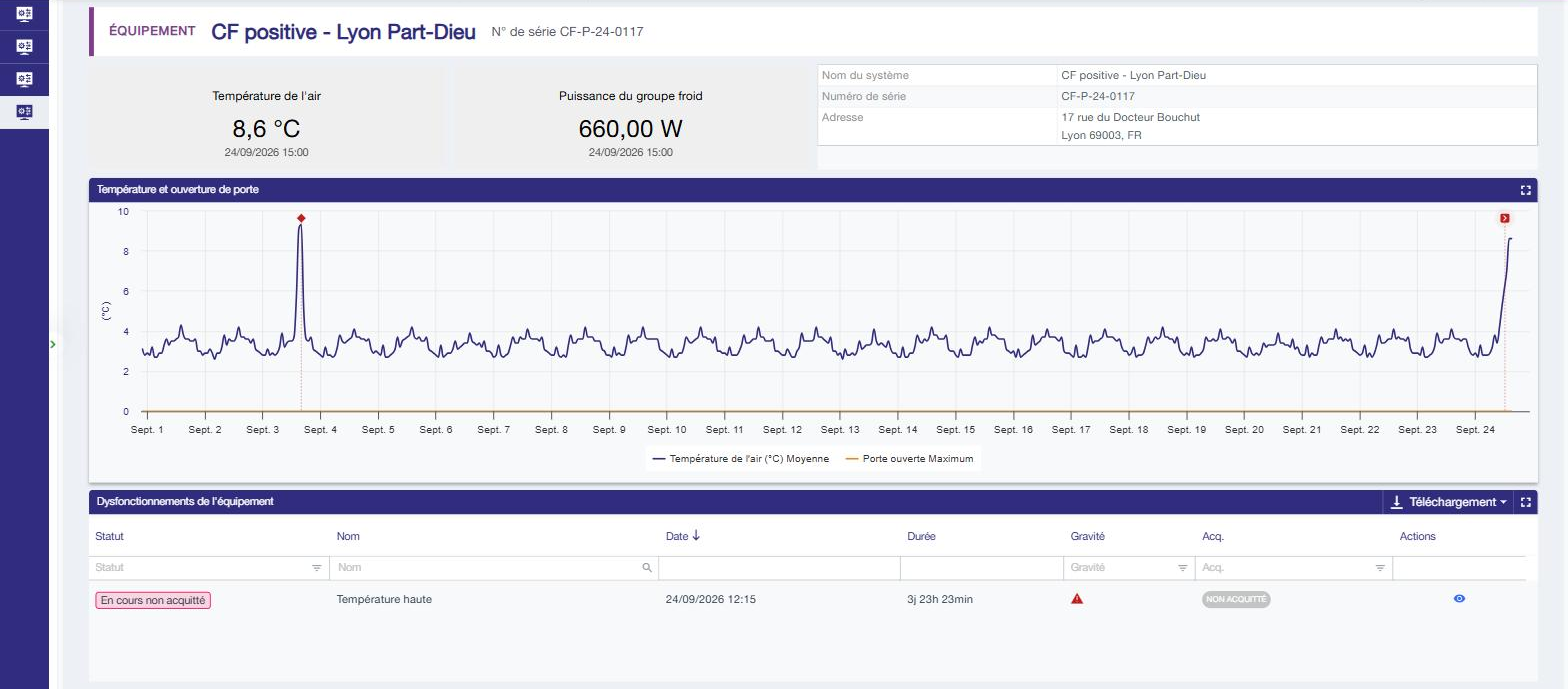Screen dimensions: 1568x689
Task: Click the Statut column header
Action: pyautogui.click(x=109, y=536)
